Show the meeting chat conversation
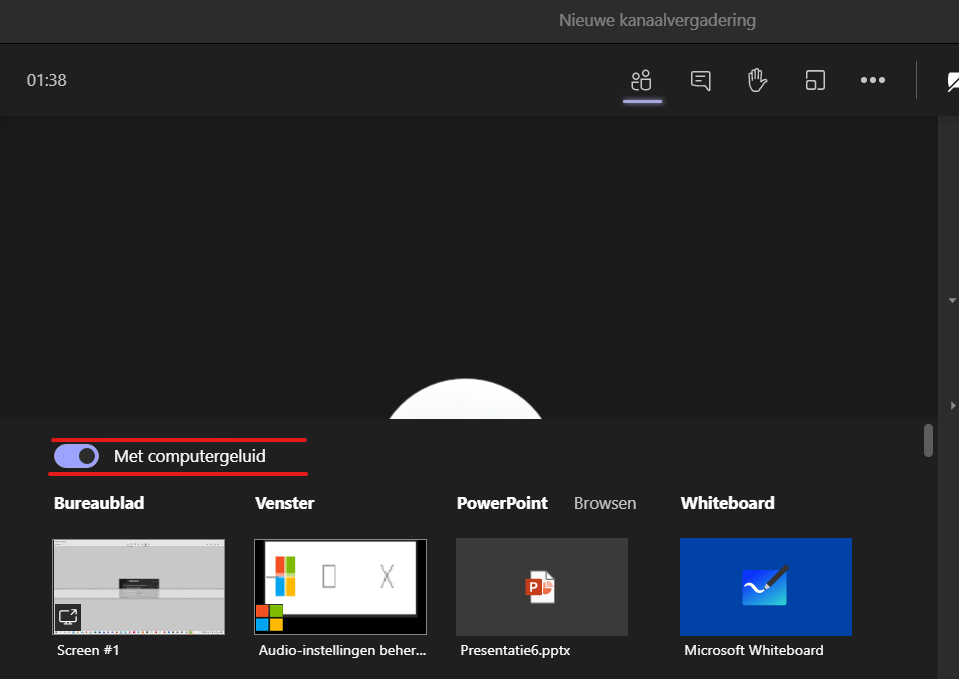The height and width of the screenshot is (679, 959). [701, 80]
